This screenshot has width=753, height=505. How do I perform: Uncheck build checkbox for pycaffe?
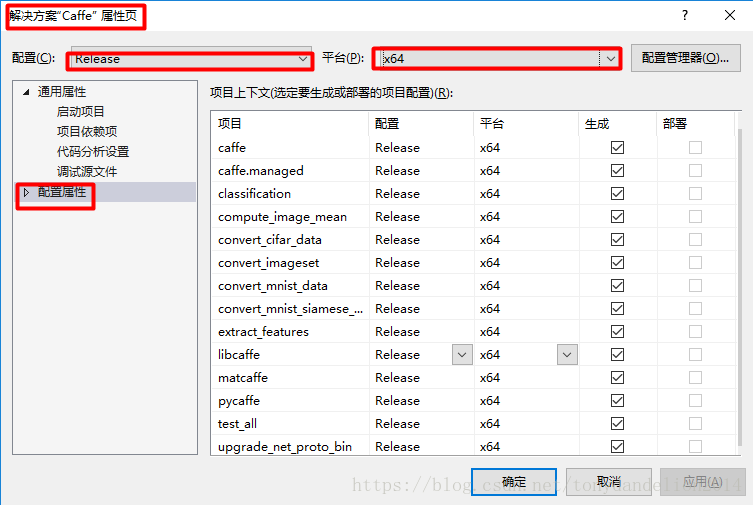point(618,401)
